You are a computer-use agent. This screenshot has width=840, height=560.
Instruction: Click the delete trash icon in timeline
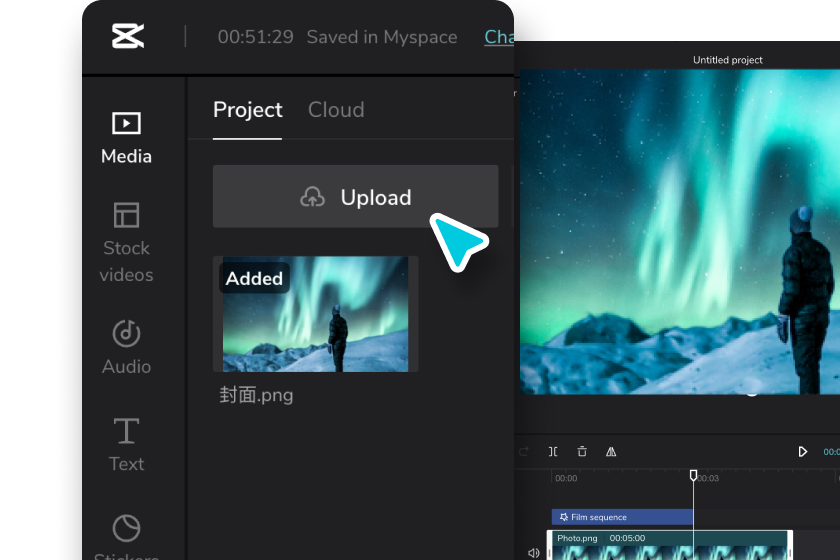click(582, 452)
